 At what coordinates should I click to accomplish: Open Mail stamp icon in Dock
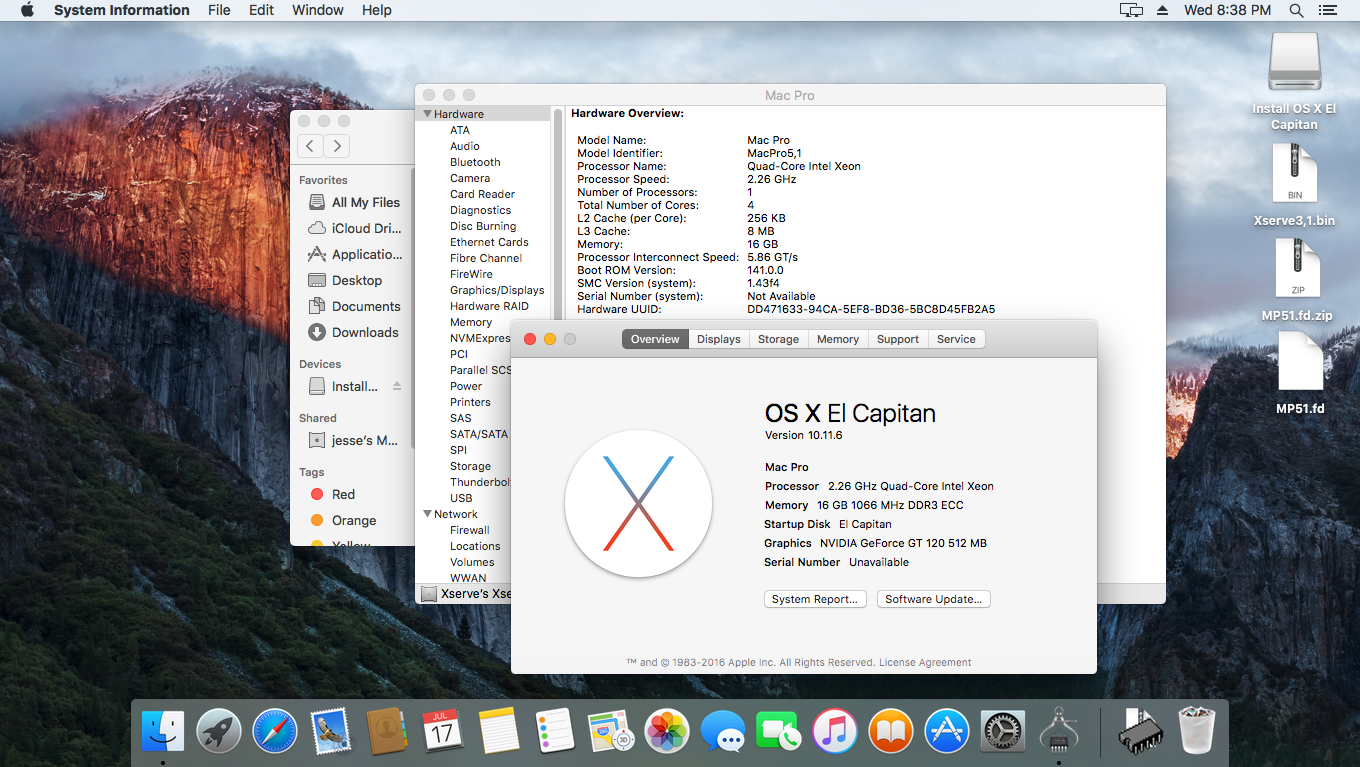[x=330, y=731]
